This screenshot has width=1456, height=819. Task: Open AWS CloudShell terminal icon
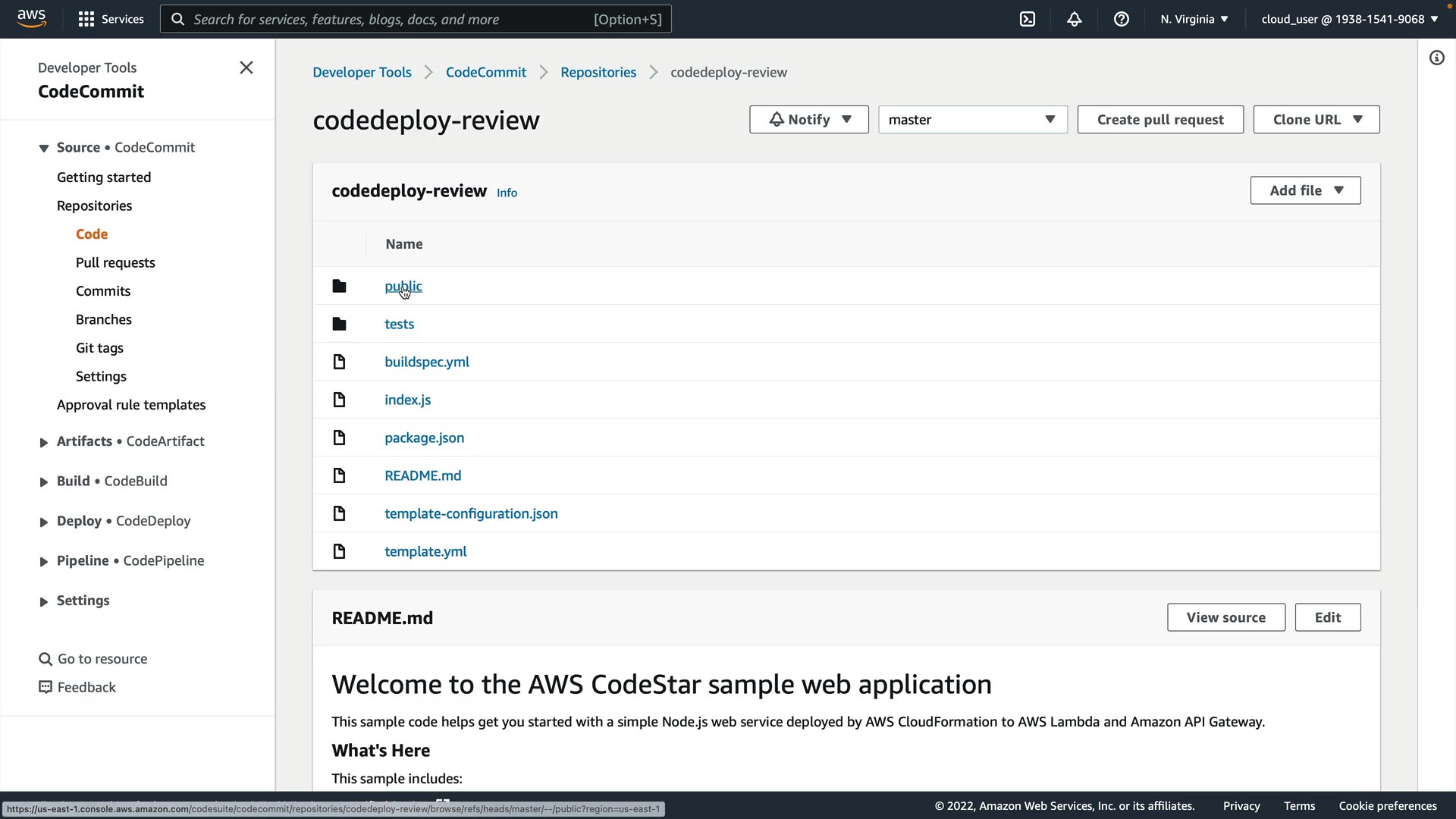pyautogui.click(x=1027, y=19)
